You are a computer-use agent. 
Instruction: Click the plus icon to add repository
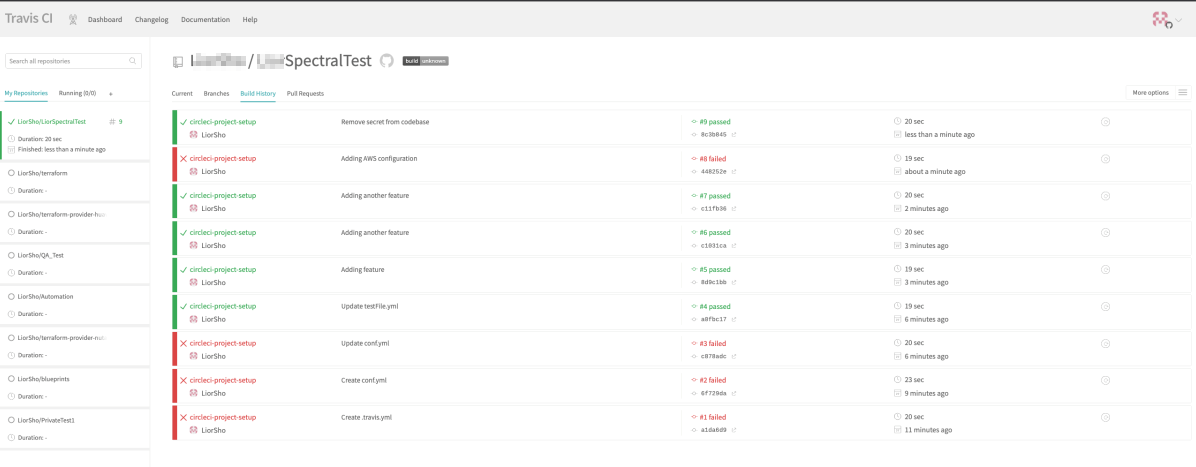pyautogui.click(x=111, y=94)
